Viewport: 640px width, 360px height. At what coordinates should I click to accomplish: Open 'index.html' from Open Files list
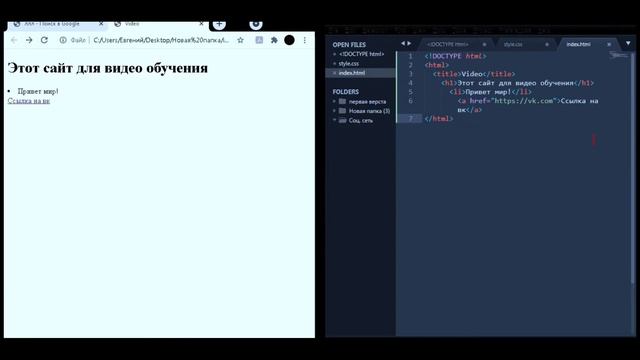352,73
